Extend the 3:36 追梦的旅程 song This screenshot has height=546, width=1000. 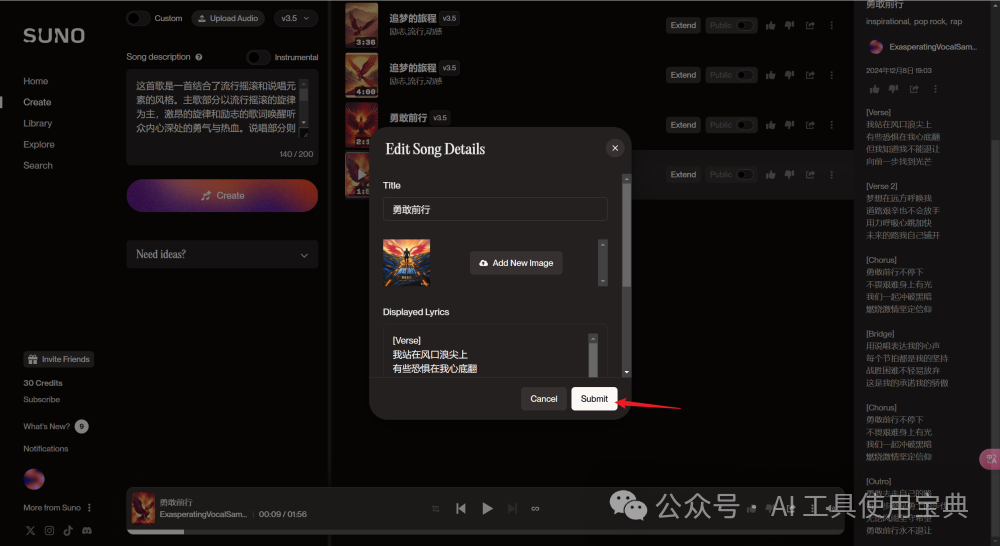(683, 26)
